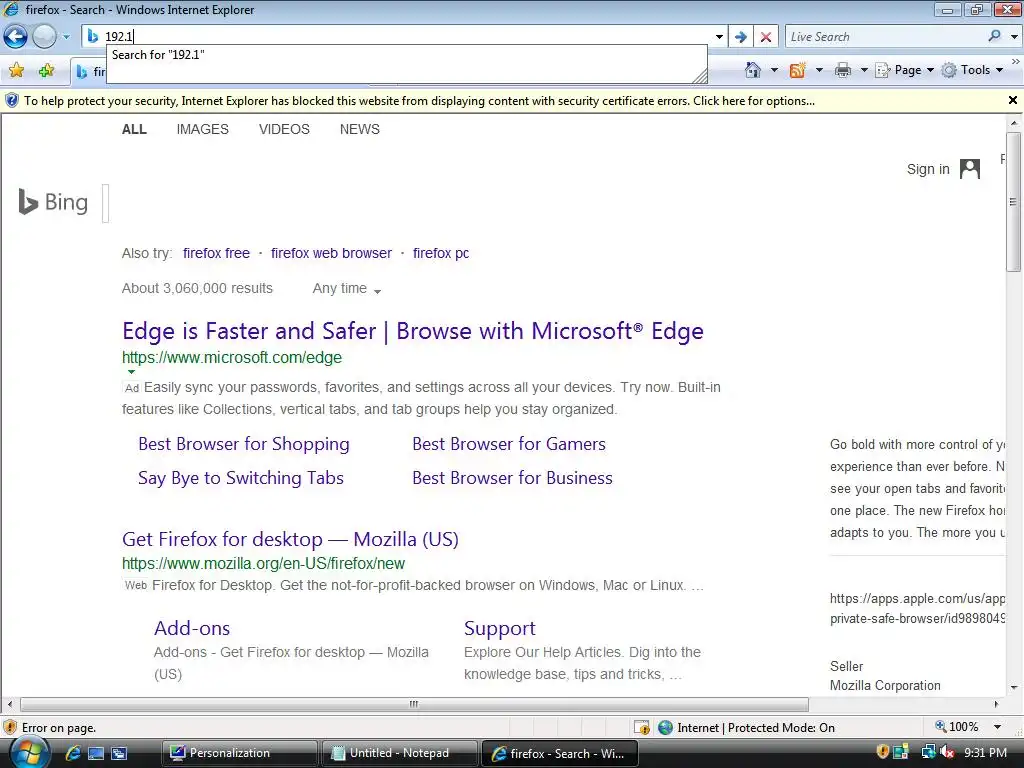The height and width of the screenshot is (768, 1024).
Task: Open the Tools menu
Action: point(972,70)
